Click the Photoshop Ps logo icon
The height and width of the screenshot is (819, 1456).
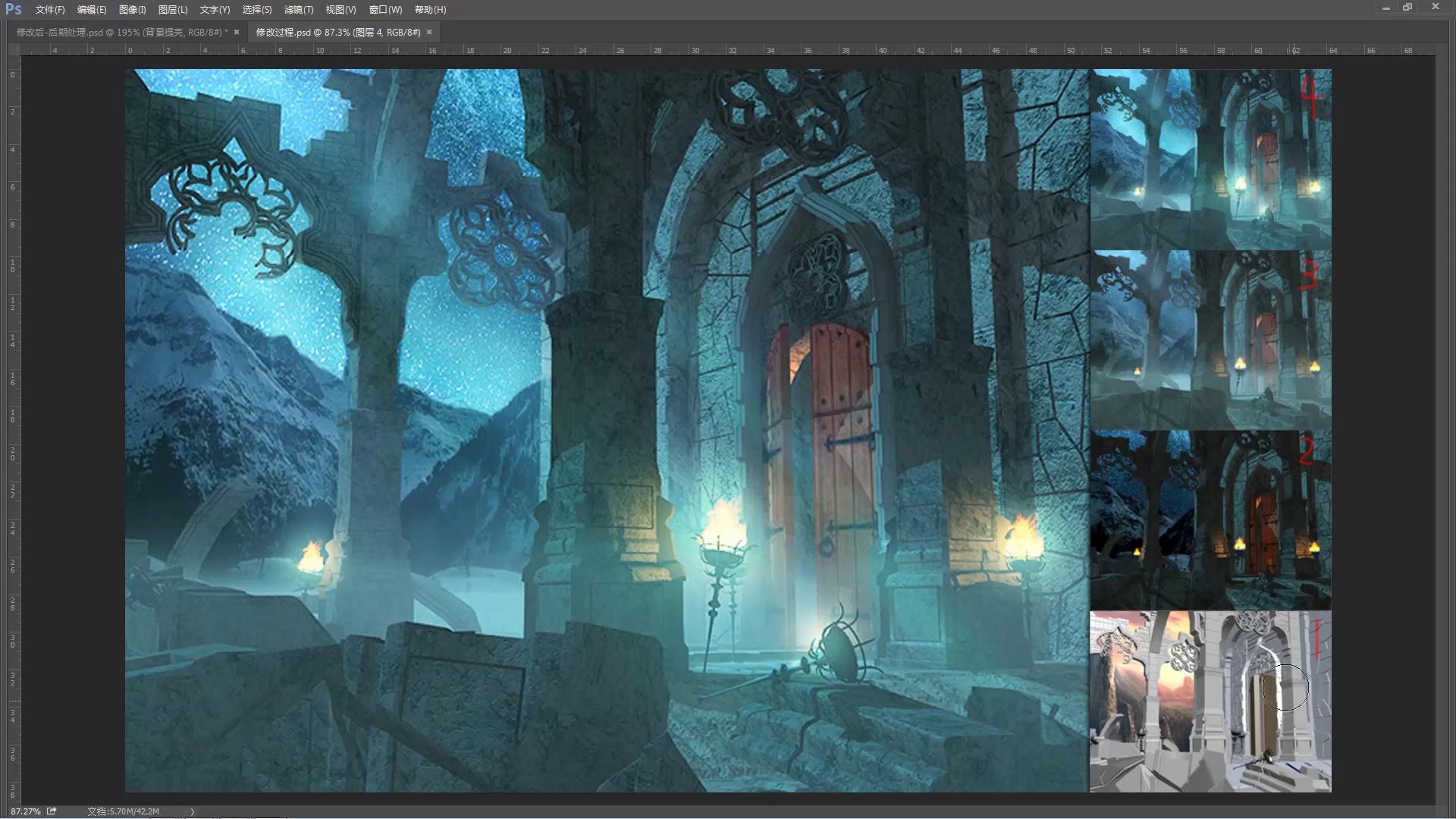pyautogui.click(x=13, y=9)
